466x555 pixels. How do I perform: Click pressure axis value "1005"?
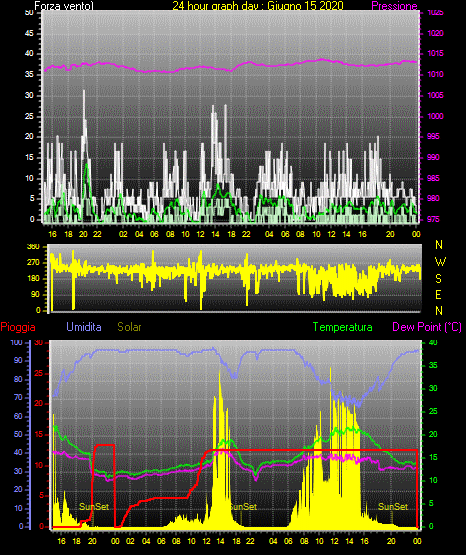click(435, 95)
